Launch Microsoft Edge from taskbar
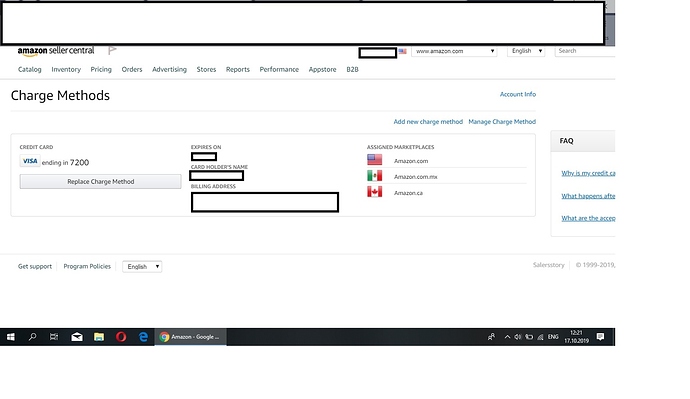This screenshot has height=399, width=690. 143,337
